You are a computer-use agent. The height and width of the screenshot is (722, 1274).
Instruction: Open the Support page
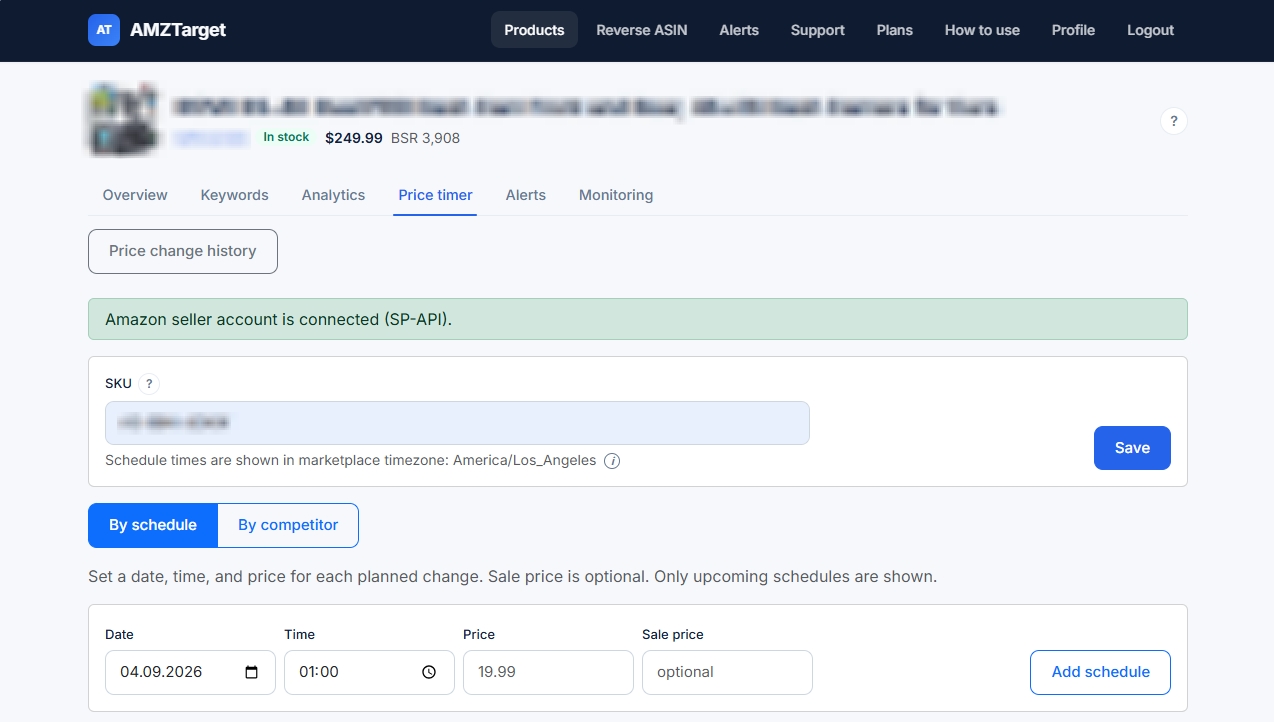click(x=818, y=30)
